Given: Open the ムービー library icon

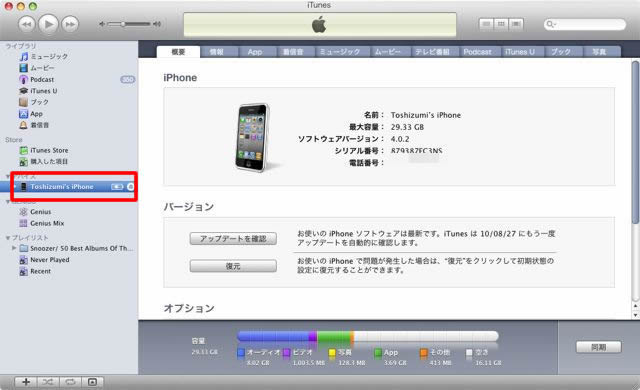Looking at the screenshot, I should [24, 68].
